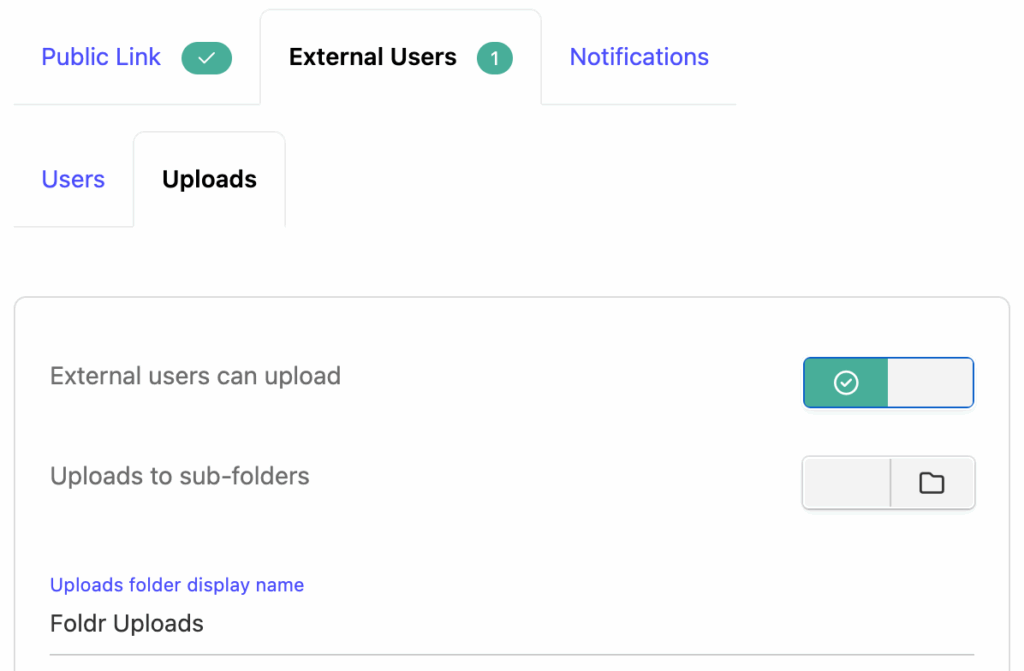Click the circled checkmark icon in upload toggle
Viewport: 1024px width, 671px height.
pos(846,383)
